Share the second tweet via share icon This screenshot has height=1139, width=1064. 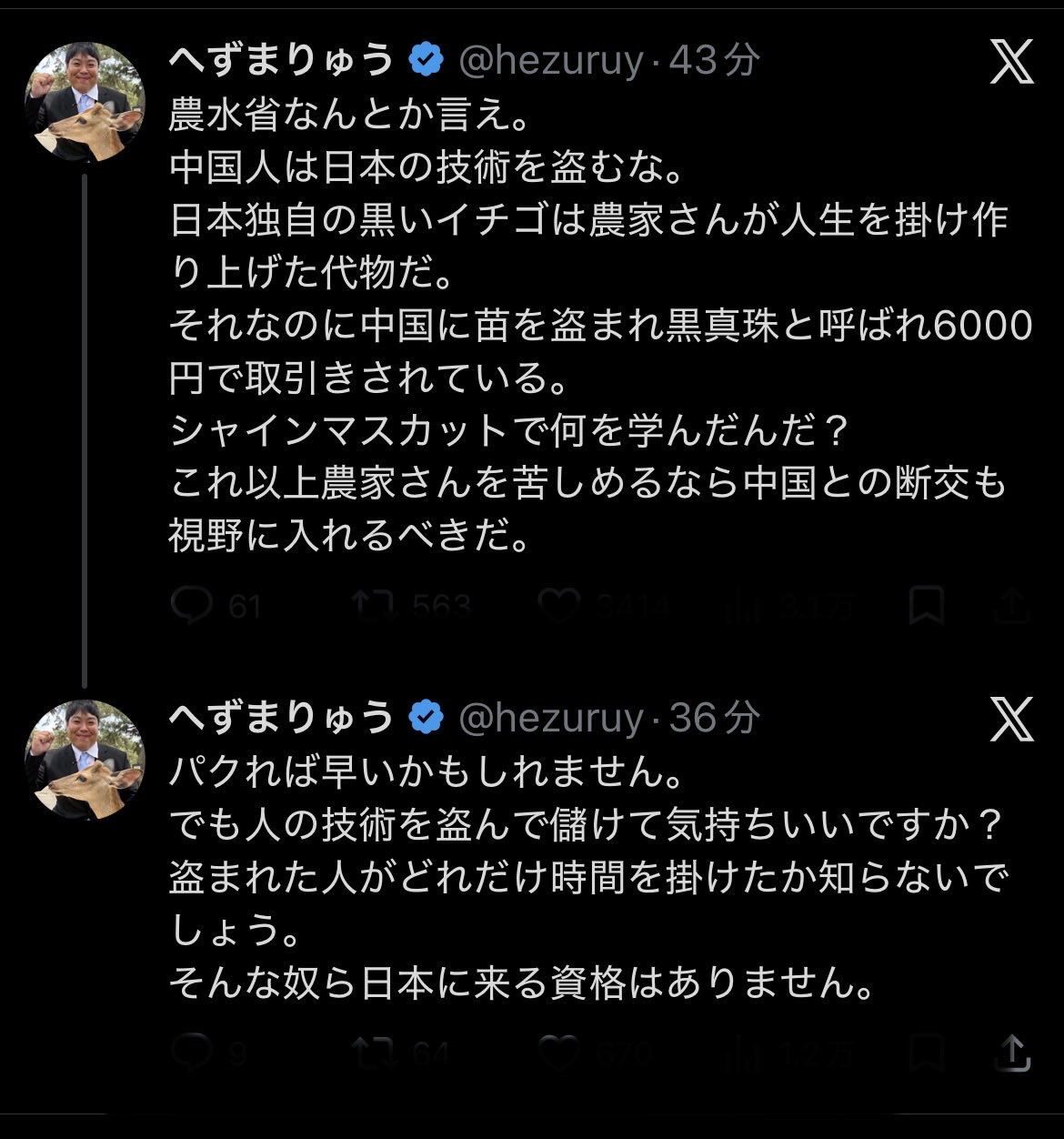(1012, 1053)
